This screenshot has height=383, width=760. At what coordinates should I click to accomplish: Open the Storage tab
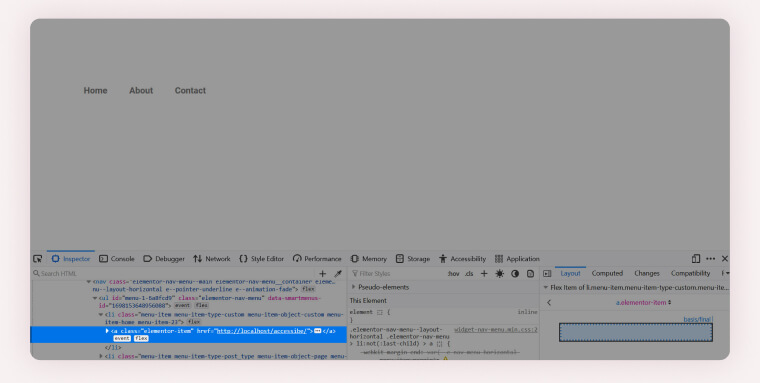[413, 258]
